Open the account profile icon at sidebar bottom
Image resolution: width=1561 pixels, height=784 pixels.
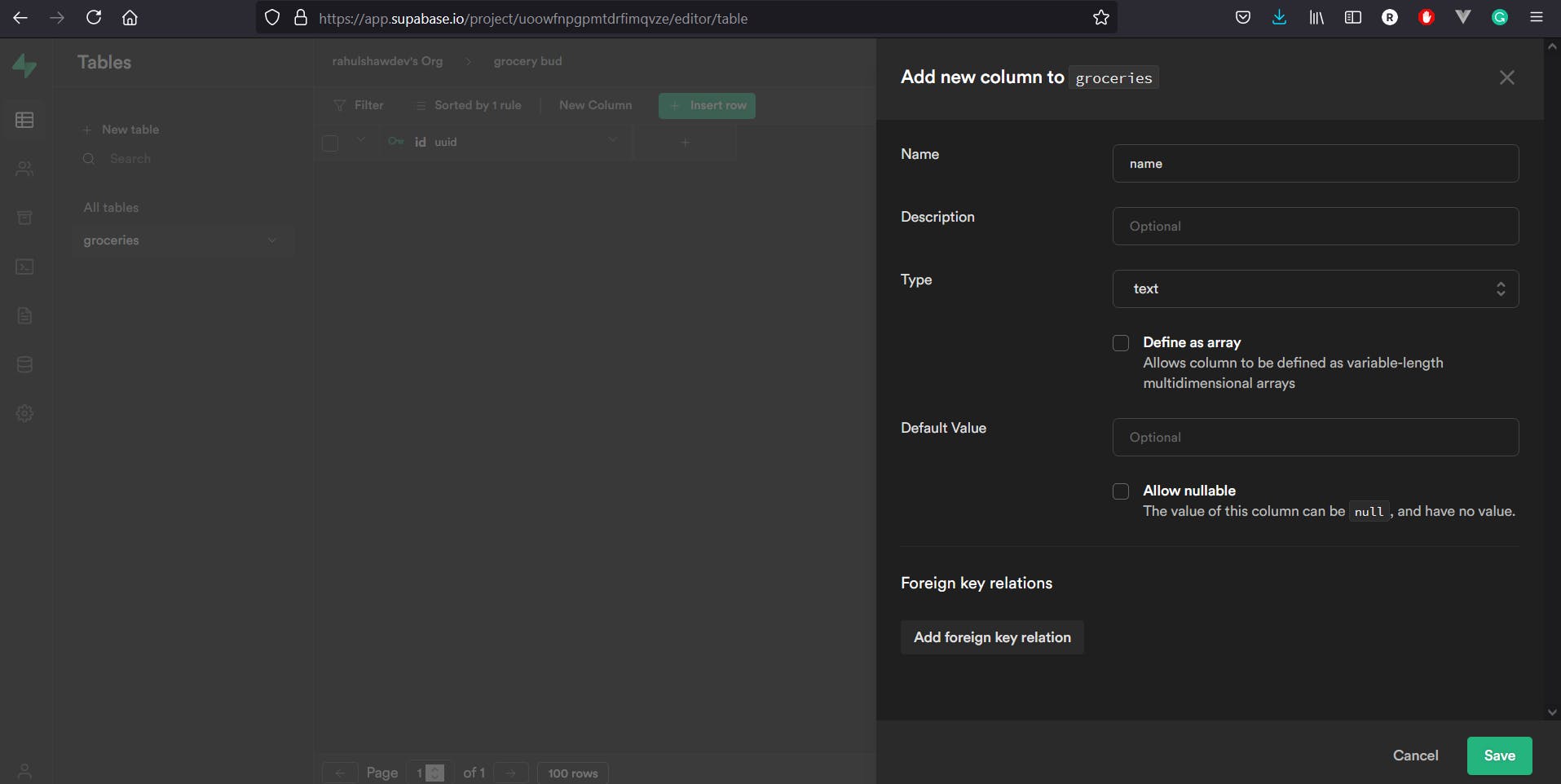click(24, 771)
